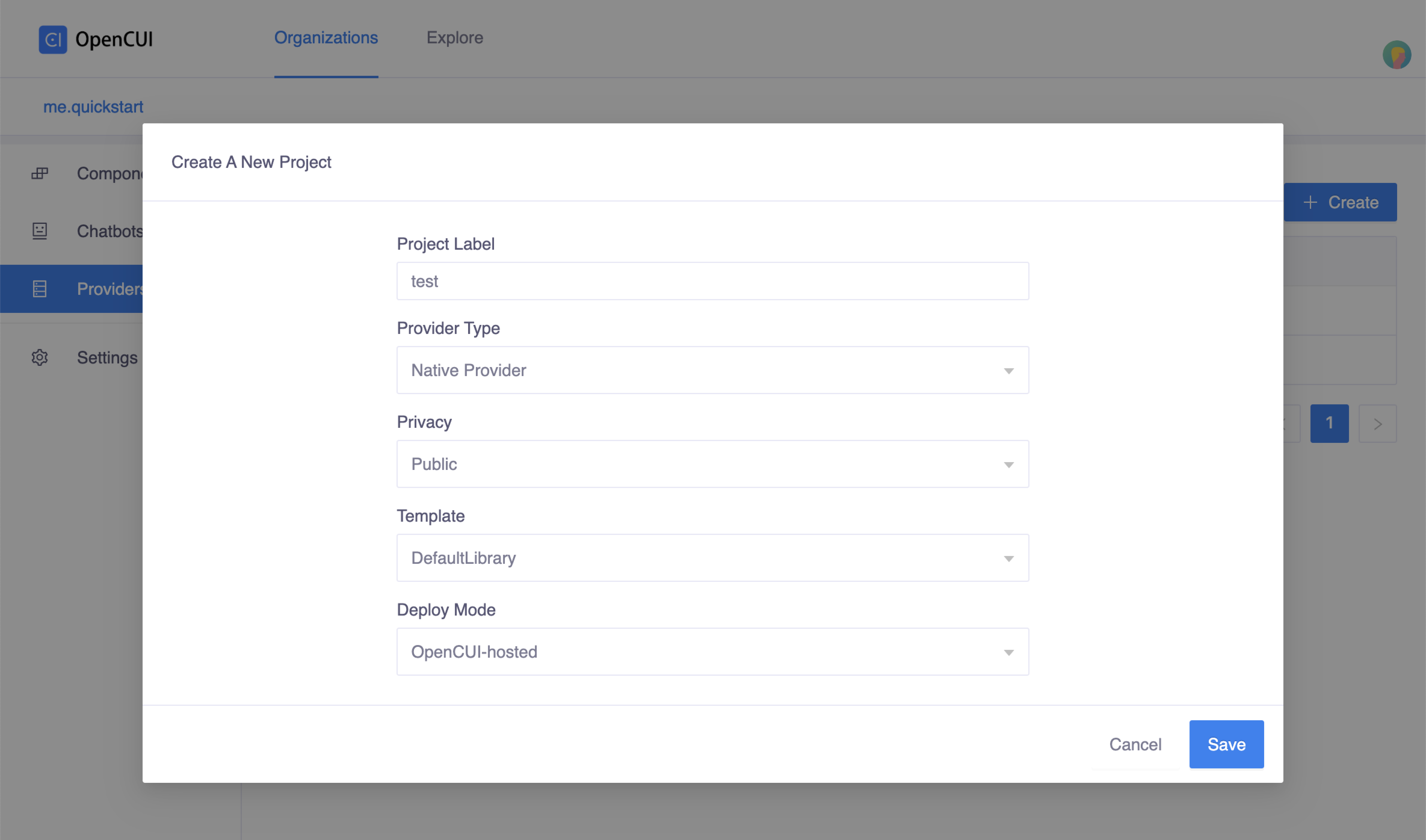This screenshot has width=1426, height=840.
Task: Open the Privacy dropdown
Action: (712, 464)
